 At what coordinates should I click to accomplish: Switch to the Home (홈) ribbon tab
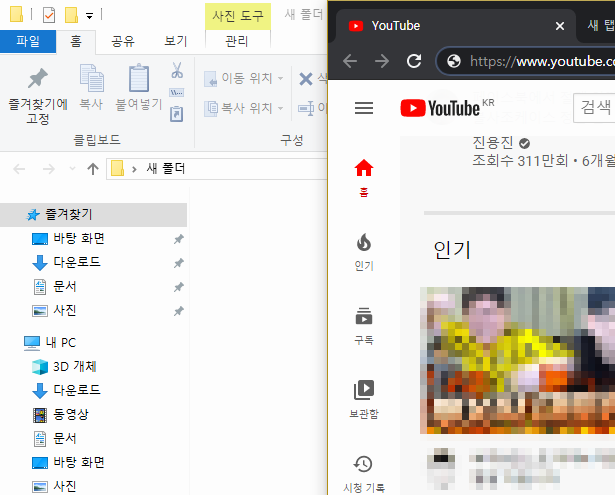click(76, 41)
